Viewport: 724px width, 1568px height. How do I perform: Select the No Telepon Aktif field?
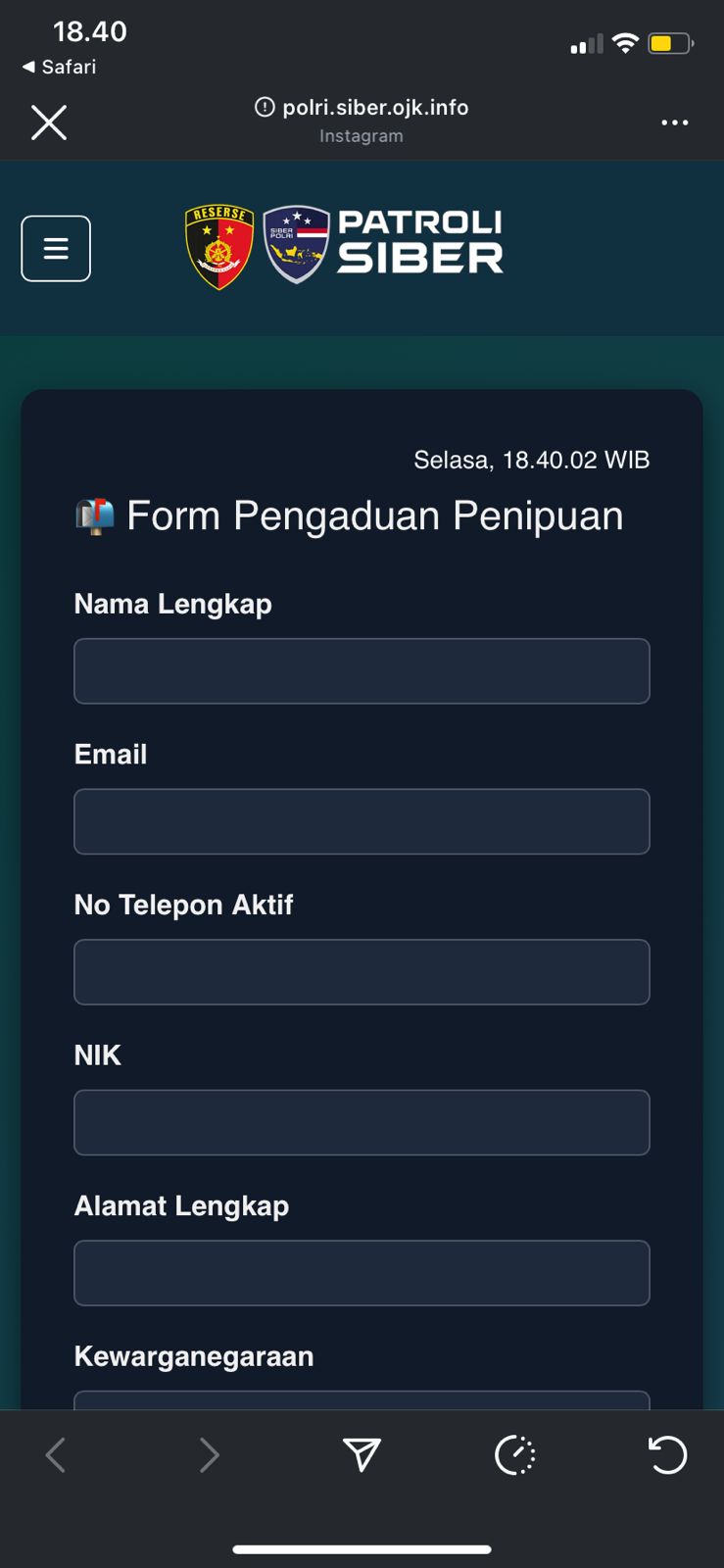tap(362, 972)
